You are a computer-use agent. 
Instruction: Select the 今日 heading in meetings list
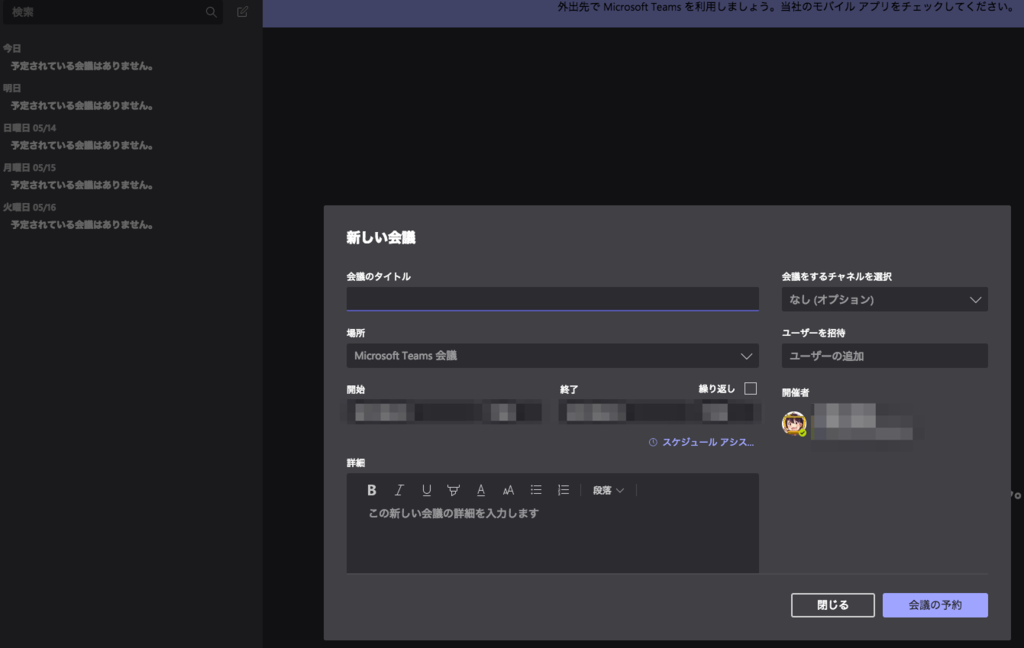pos(12,48)
